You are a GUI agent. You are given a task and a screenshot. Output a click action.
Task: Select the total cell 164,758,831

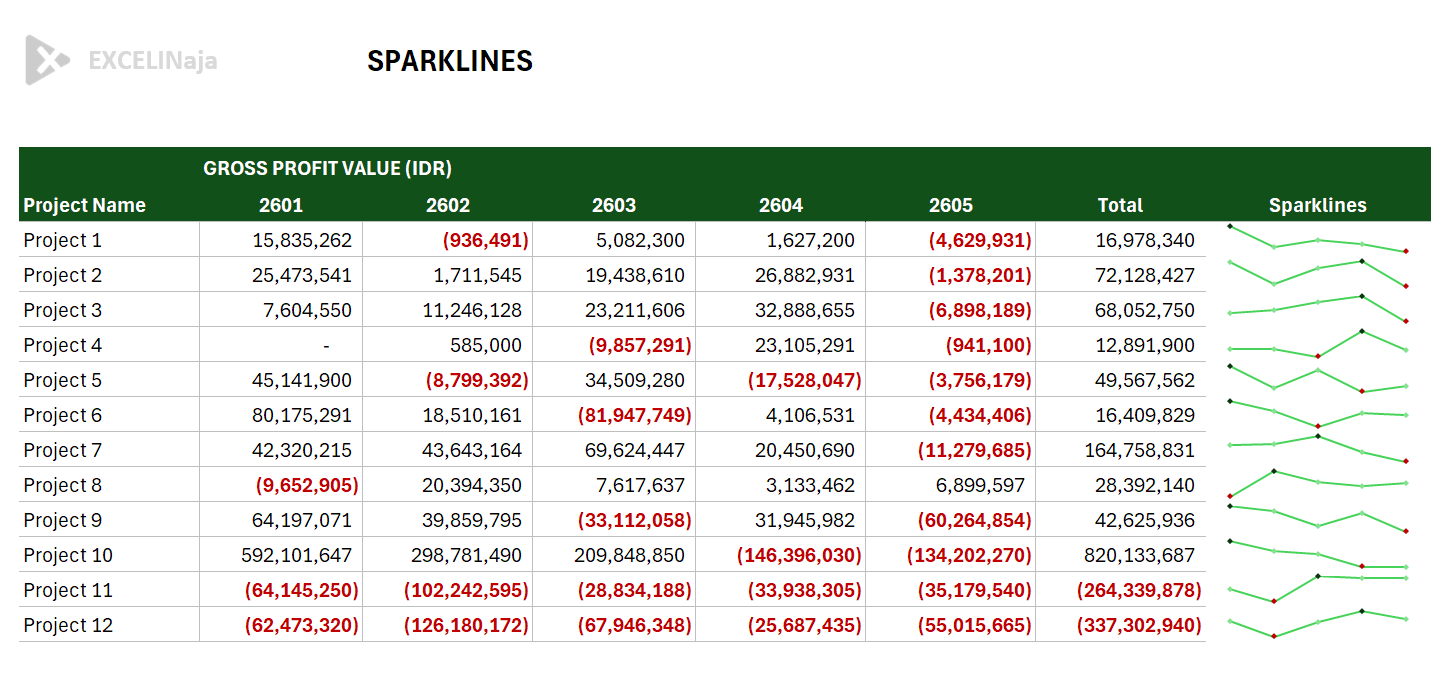point(1121,450)
